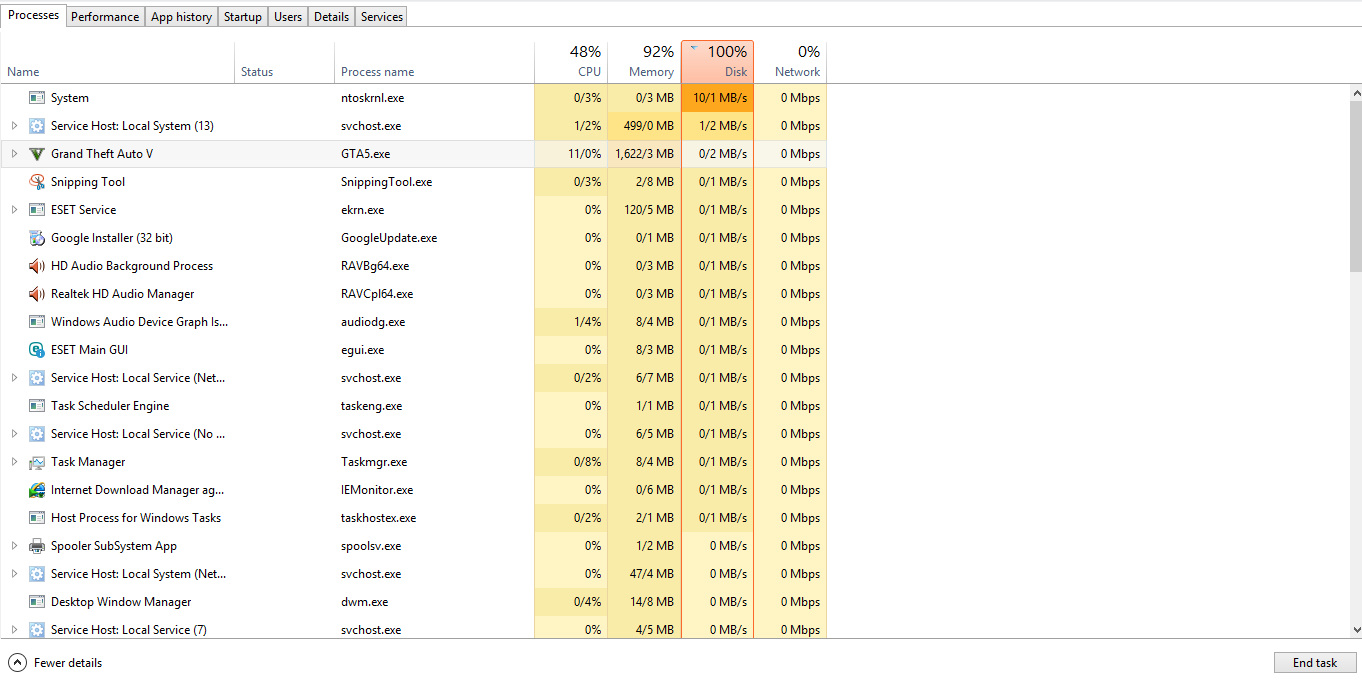Go to the Startup tab
1362x684 pixels.
coord(243,17)
